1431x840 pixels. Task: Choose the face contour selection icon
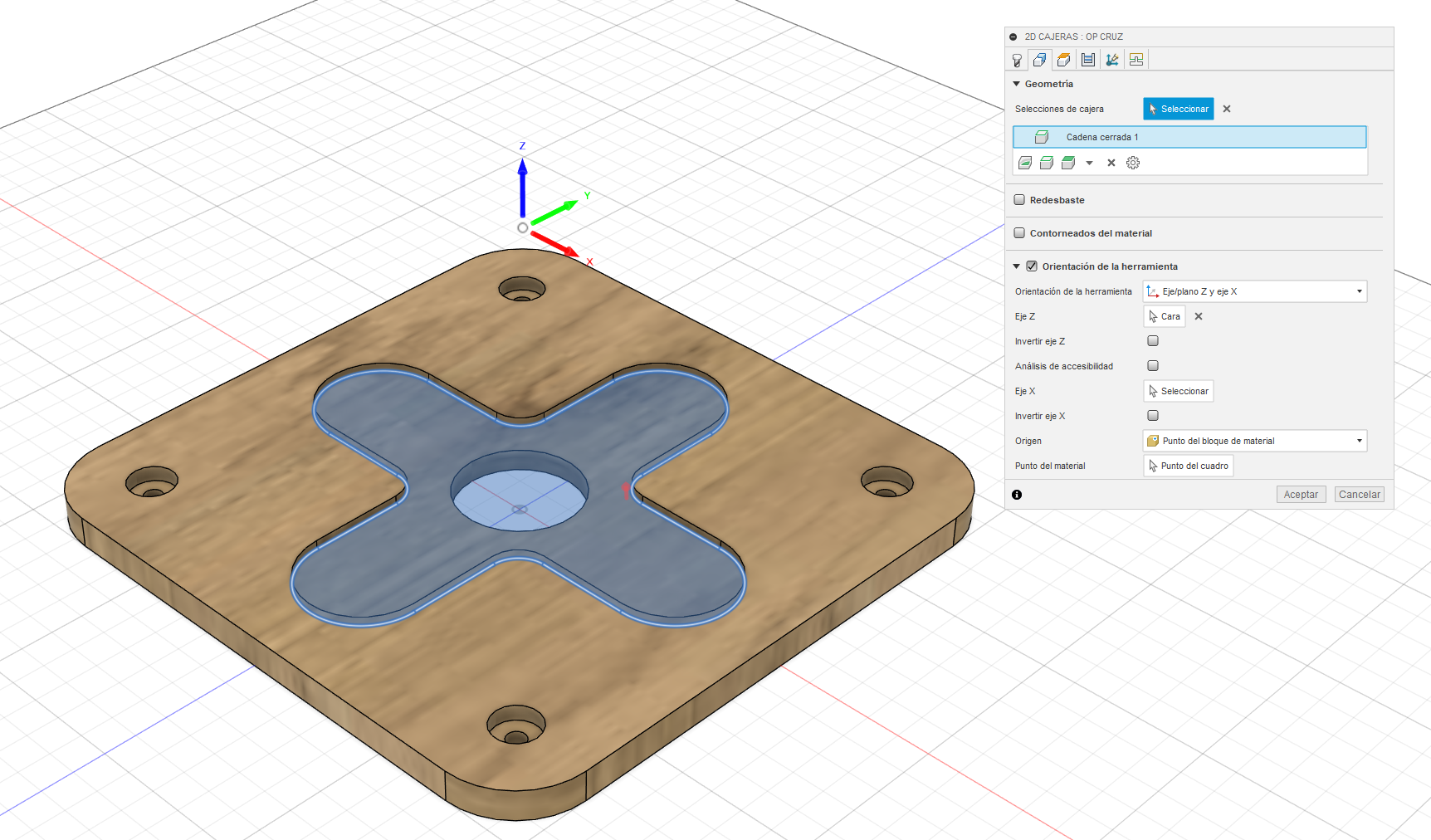click(x=1026, y=163)
